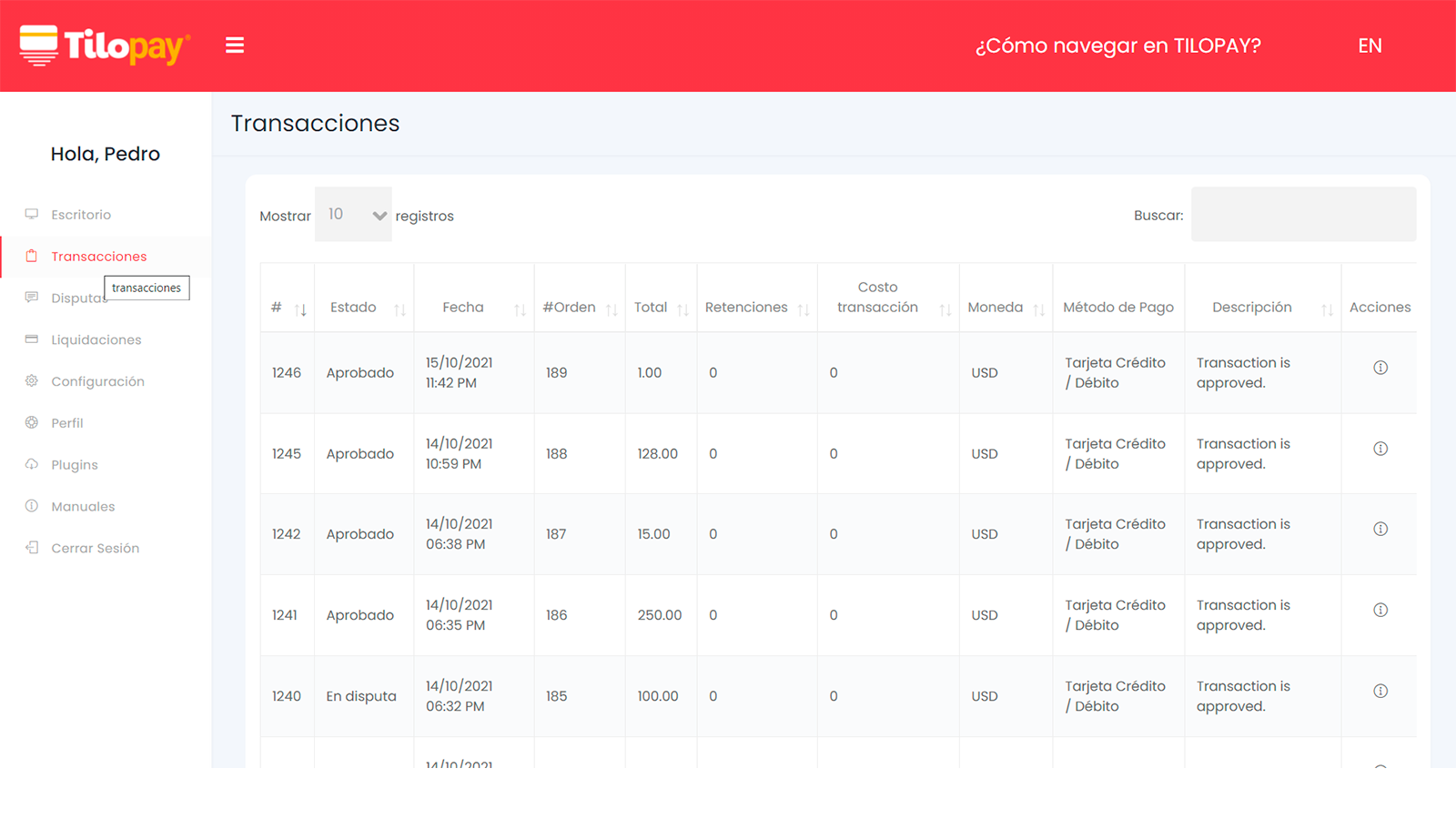1456x819 pixels.
Task: Click the Acciones column header
Action: 1380,308
